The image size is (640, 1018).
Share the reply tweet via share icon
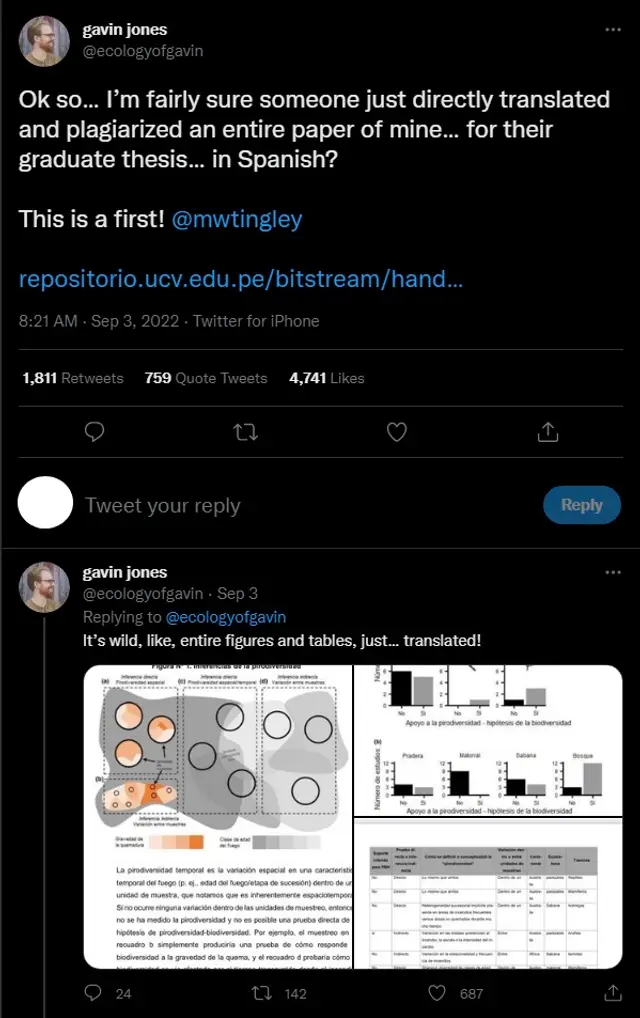[613, 993]
